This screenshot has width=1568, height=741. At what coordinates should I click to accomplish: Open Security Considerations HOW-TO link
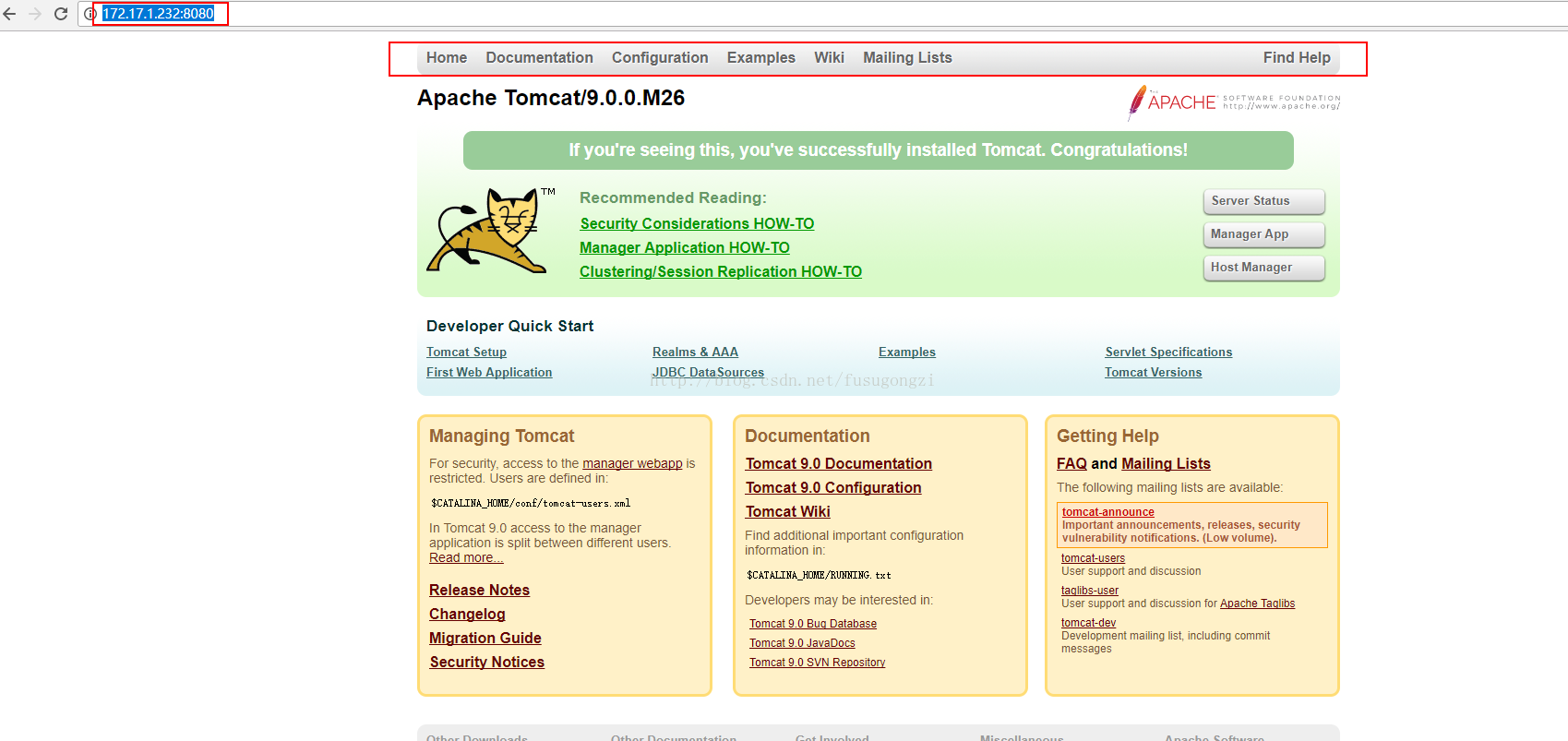(x=697, y=223)
